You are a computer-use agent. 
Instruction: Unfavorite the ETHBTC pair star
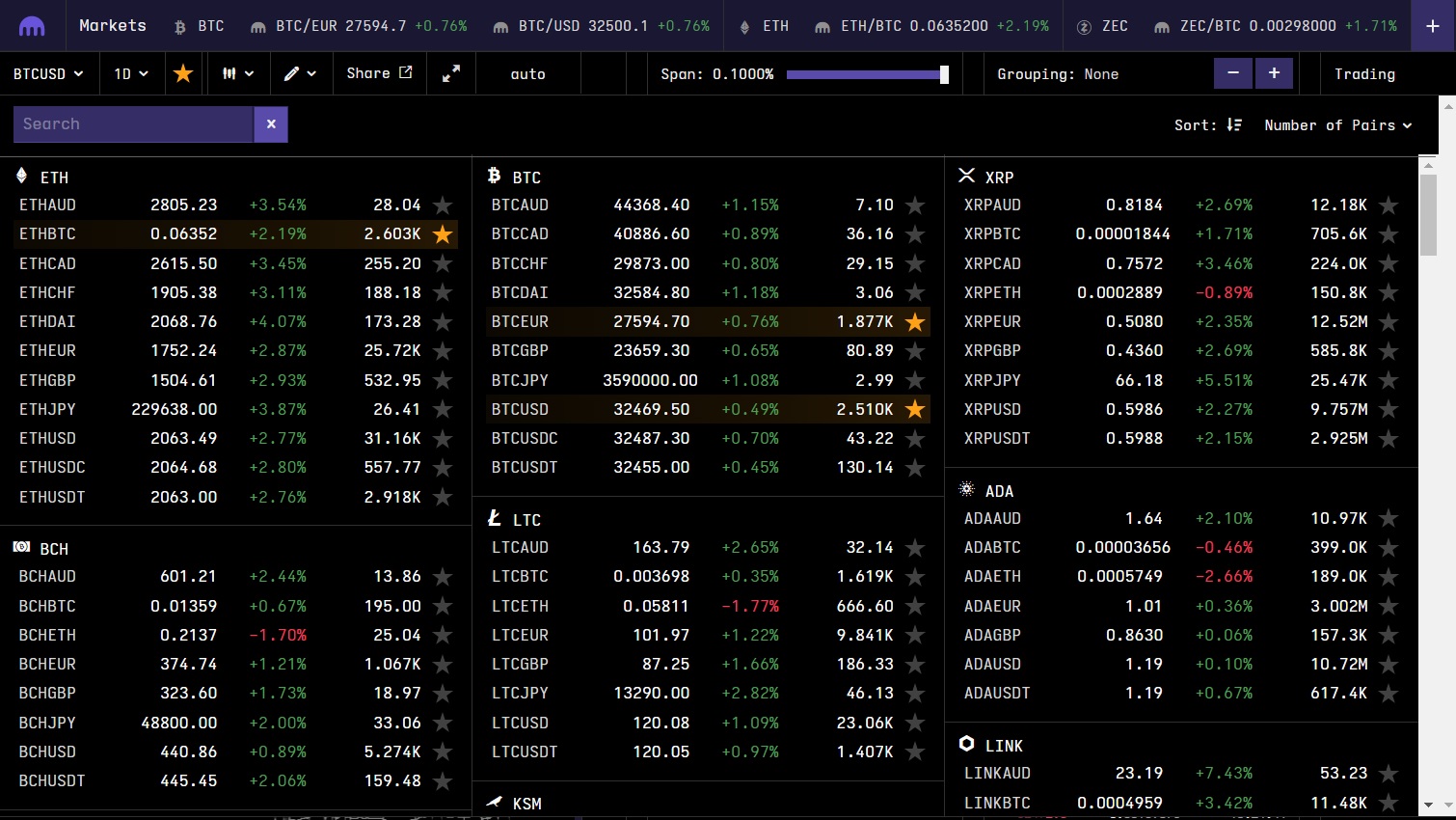(443, 234)
